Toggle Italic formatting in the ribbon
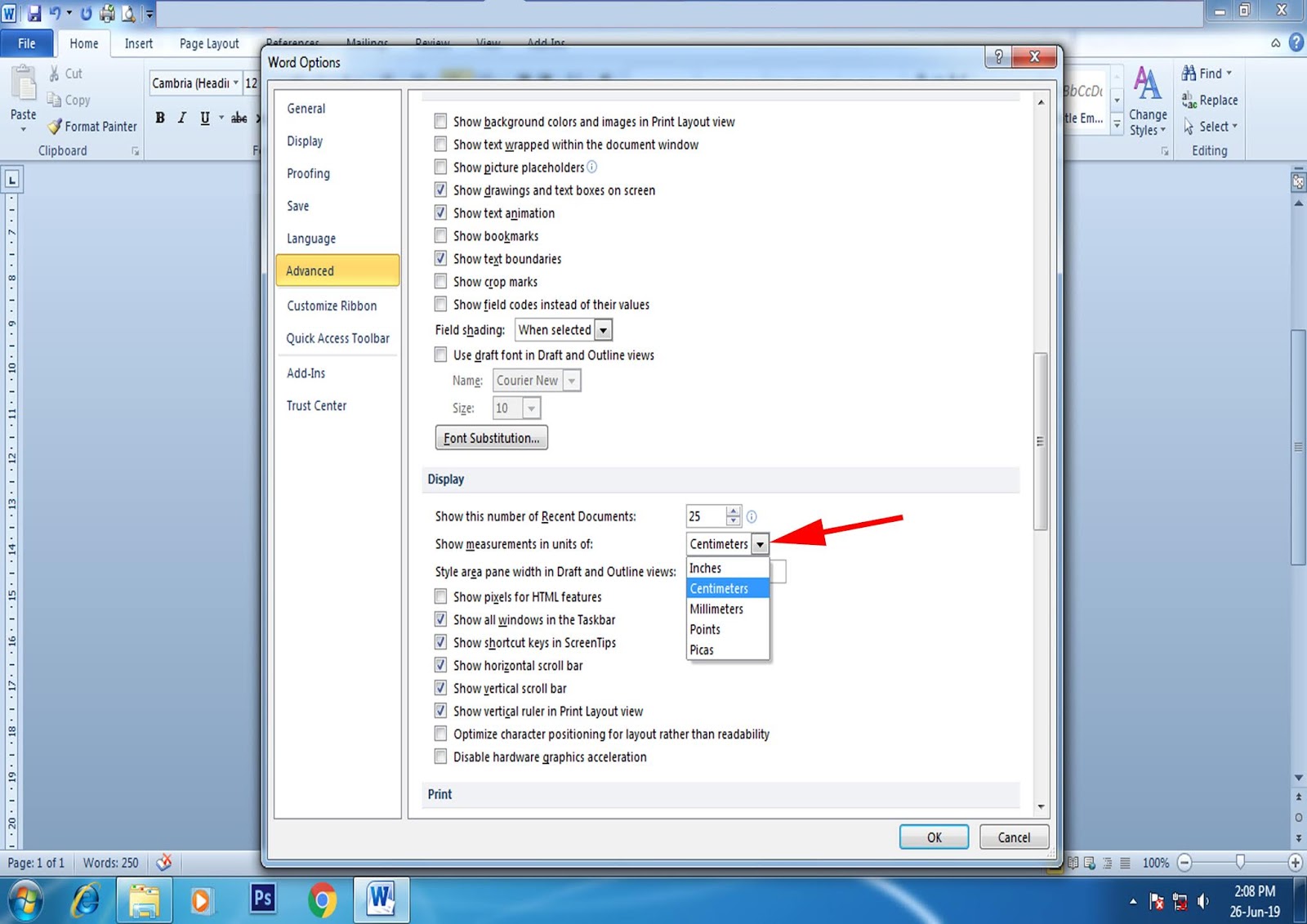Viewport: 1307px width, 924px height. pos(181,118)
